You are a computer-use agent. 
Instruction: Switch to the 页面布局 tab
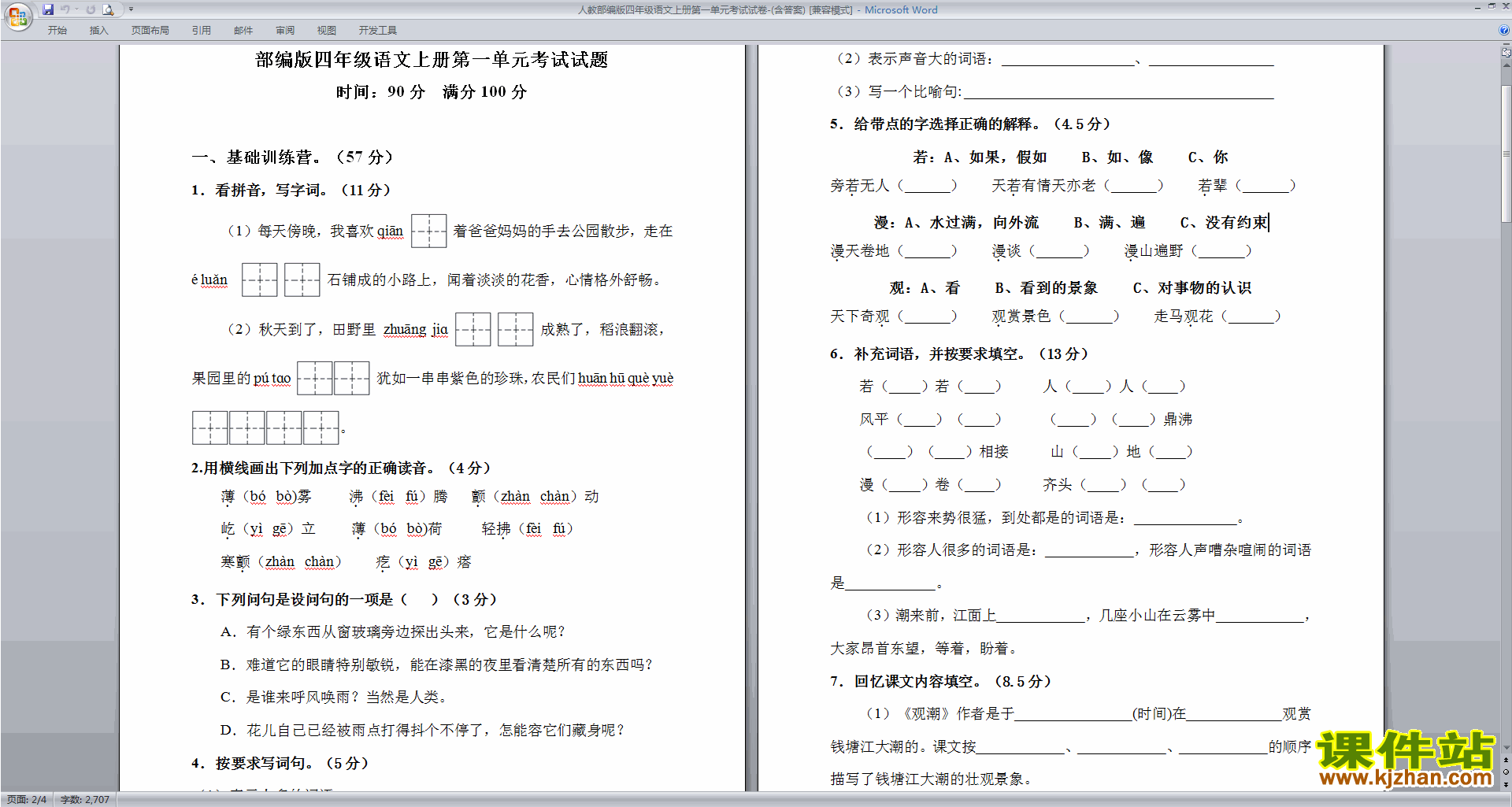[150, 31]
